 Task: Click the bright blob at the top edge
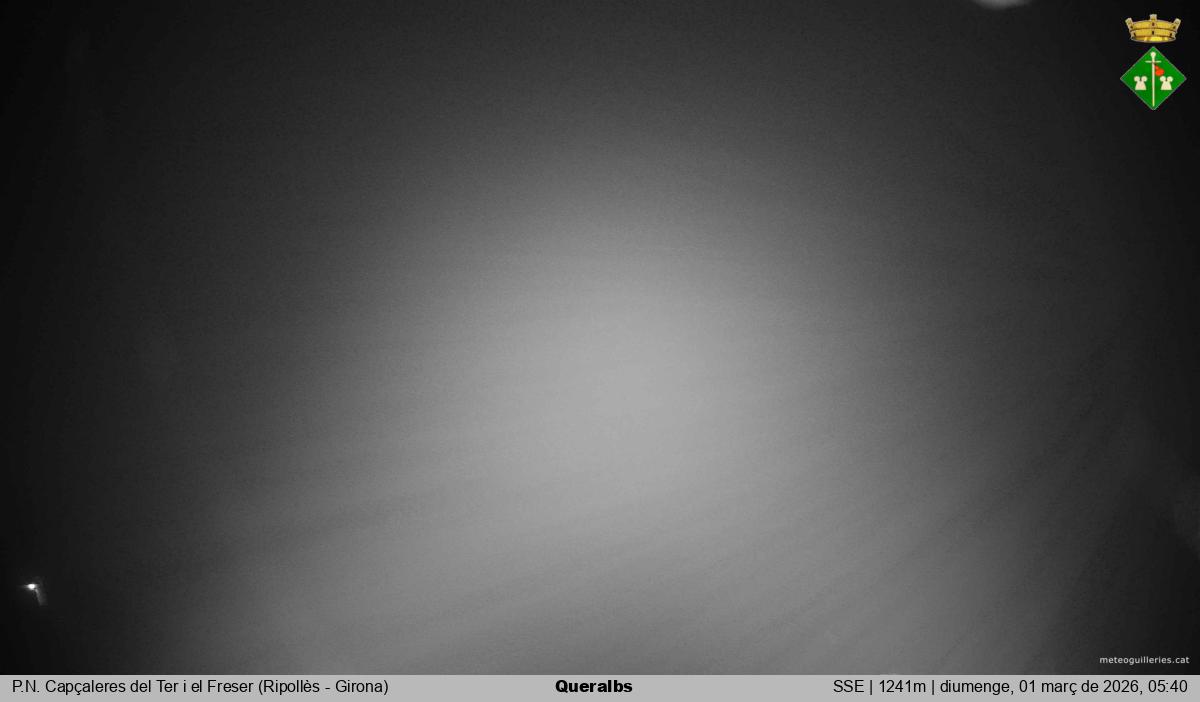(x=1003, y=3)
